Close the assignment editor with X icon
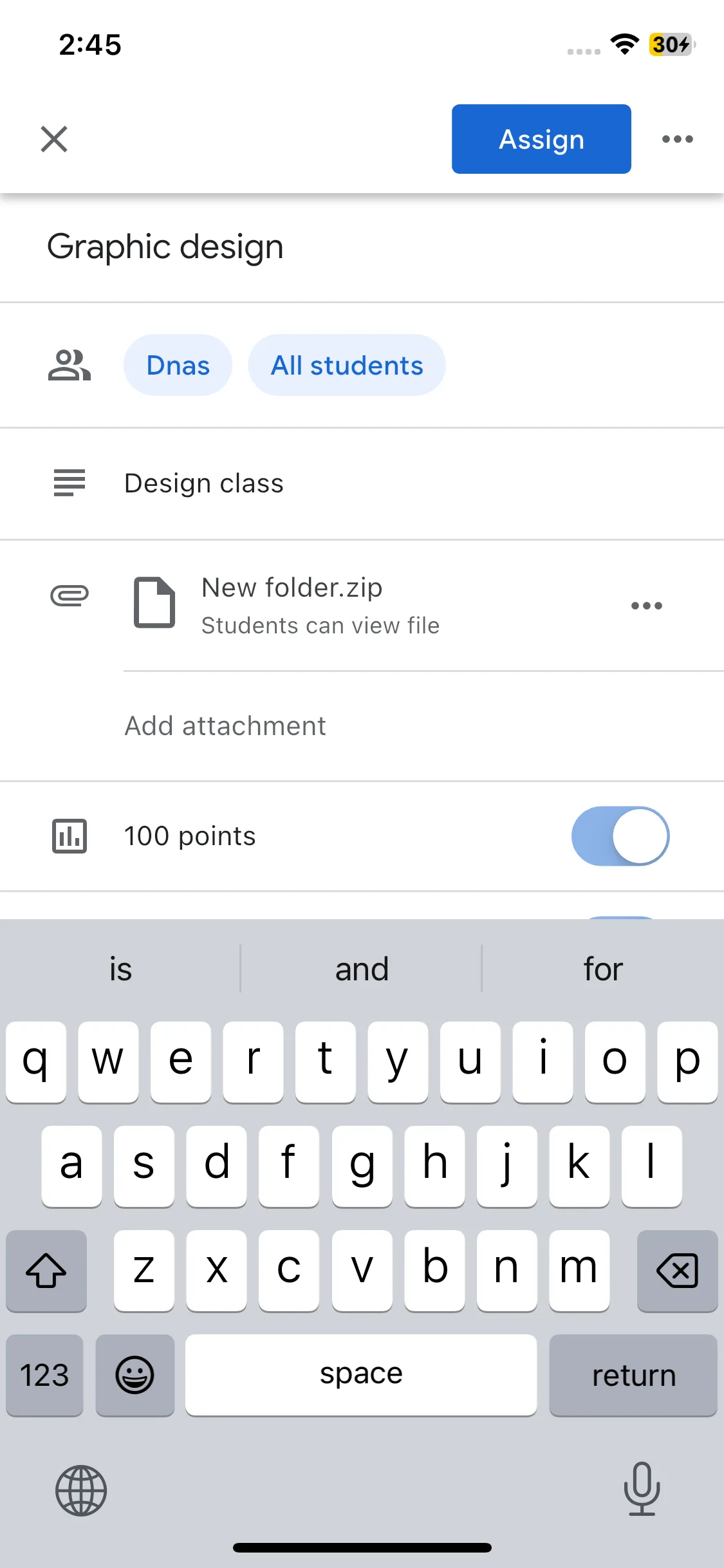The width and height of the screenshot is (724, 1568). 54,139
